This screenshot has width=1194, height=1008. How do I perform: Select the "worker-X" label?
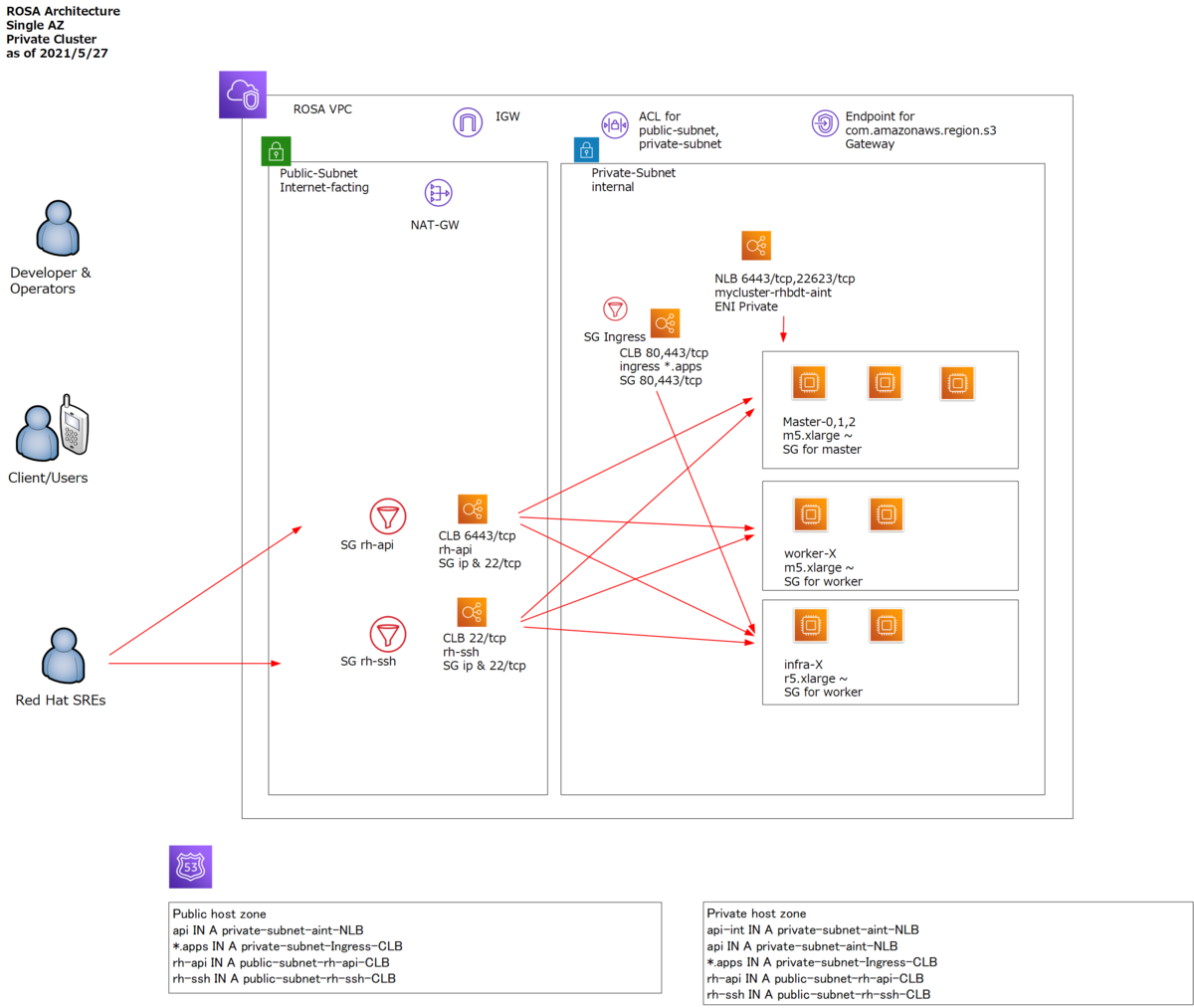(x=810, y=553)
